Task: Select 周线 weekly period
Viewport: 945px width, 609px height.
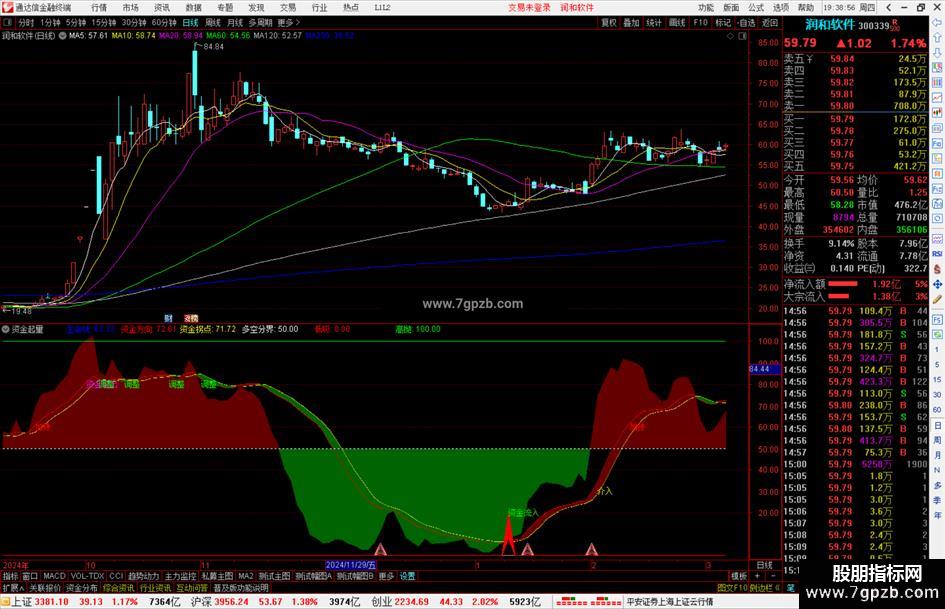Action: point(213,22)
